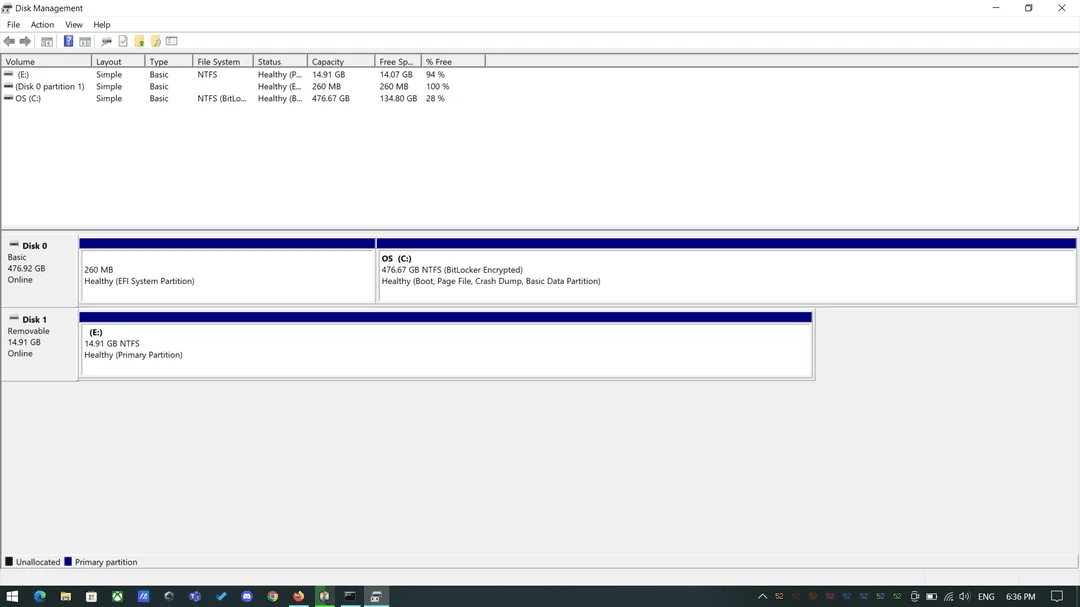The width and height of the screenshot is (1080, 607).
Task: Click the NTFS (BitLo... file system cell
Action: (x=222, y=99)
